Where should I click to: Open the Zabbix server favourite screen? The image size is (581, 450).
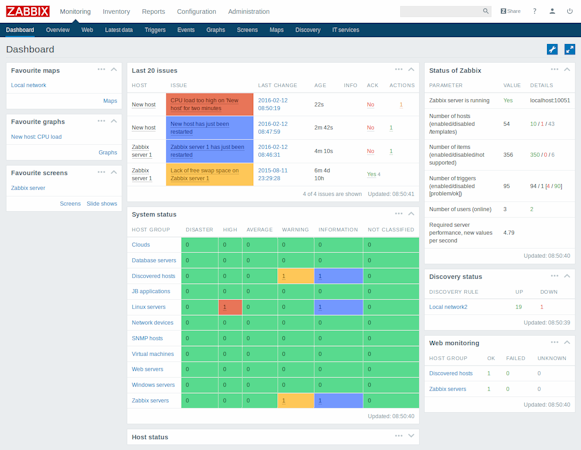[x=28, y=188]
